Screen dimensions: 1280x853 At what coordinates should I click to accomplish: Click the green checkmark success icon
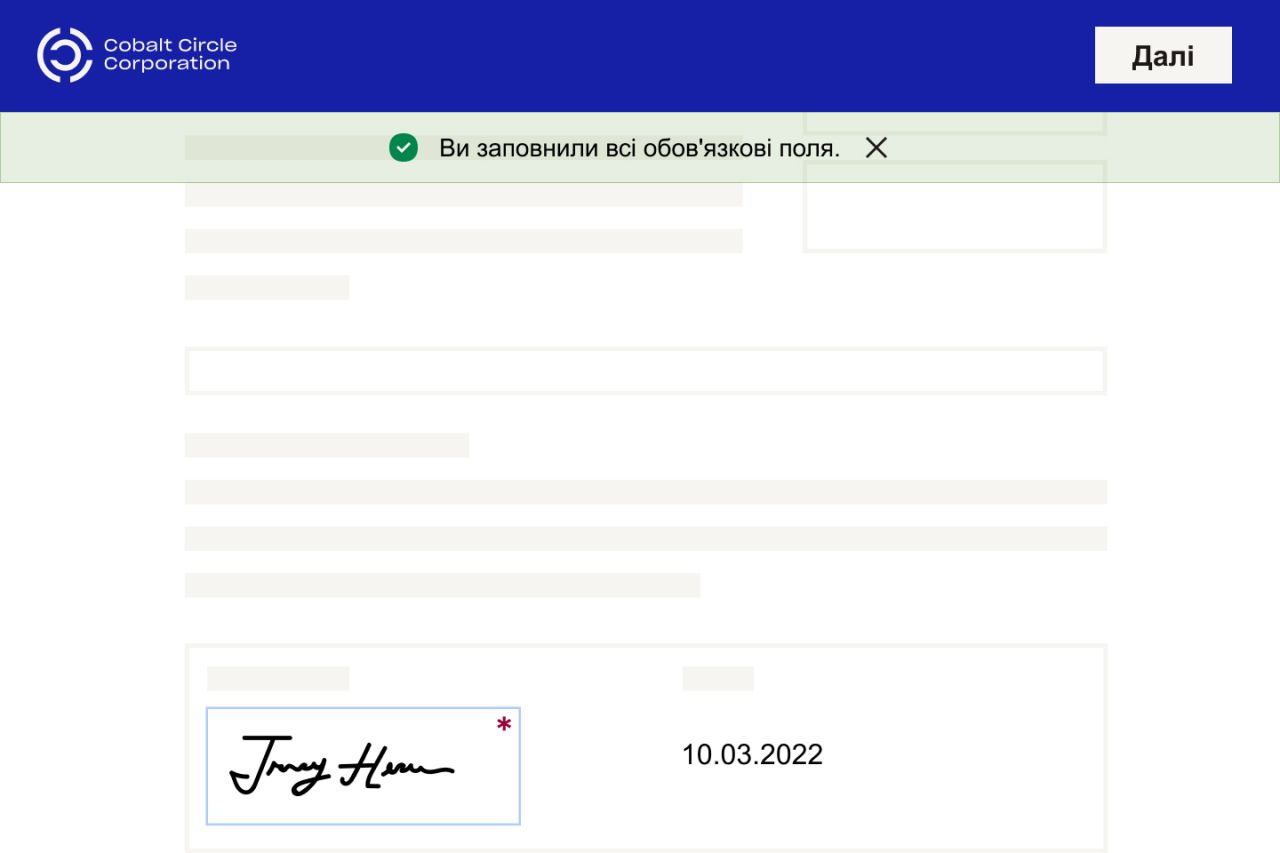404,148
